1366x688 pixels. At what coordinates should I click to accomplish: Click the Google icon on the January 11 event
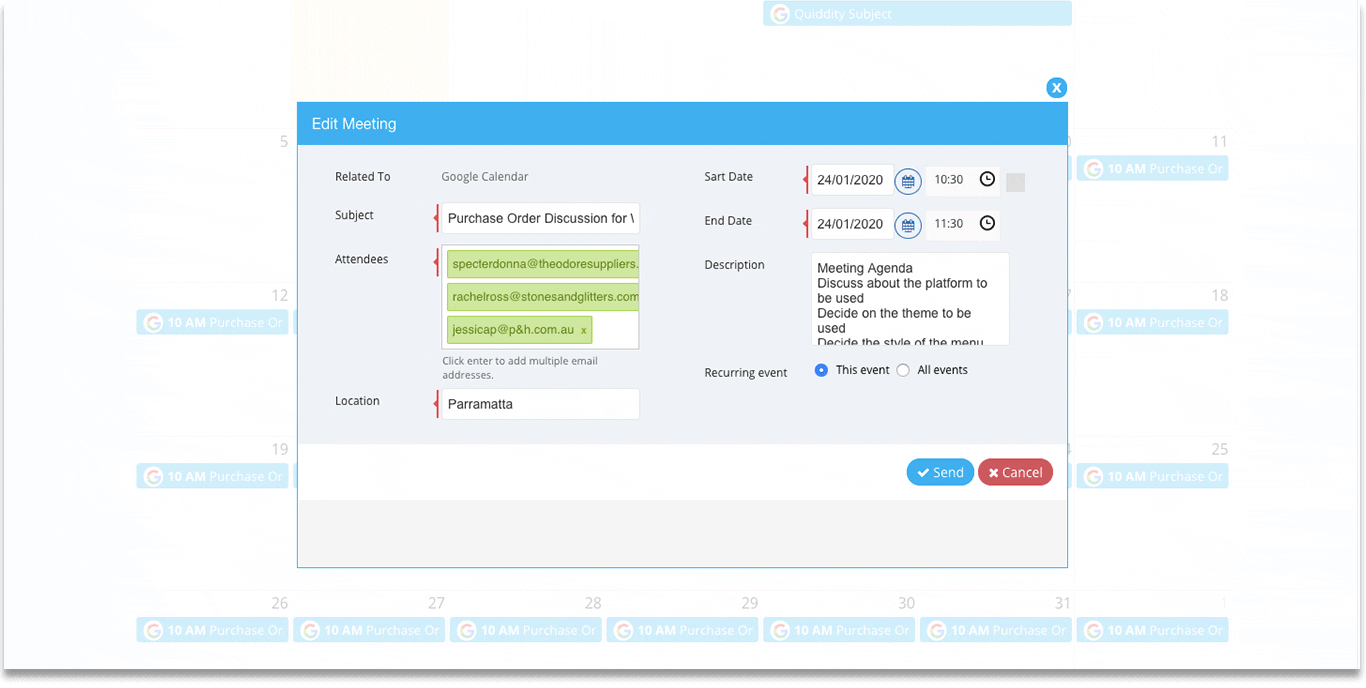click(1092, 168)
